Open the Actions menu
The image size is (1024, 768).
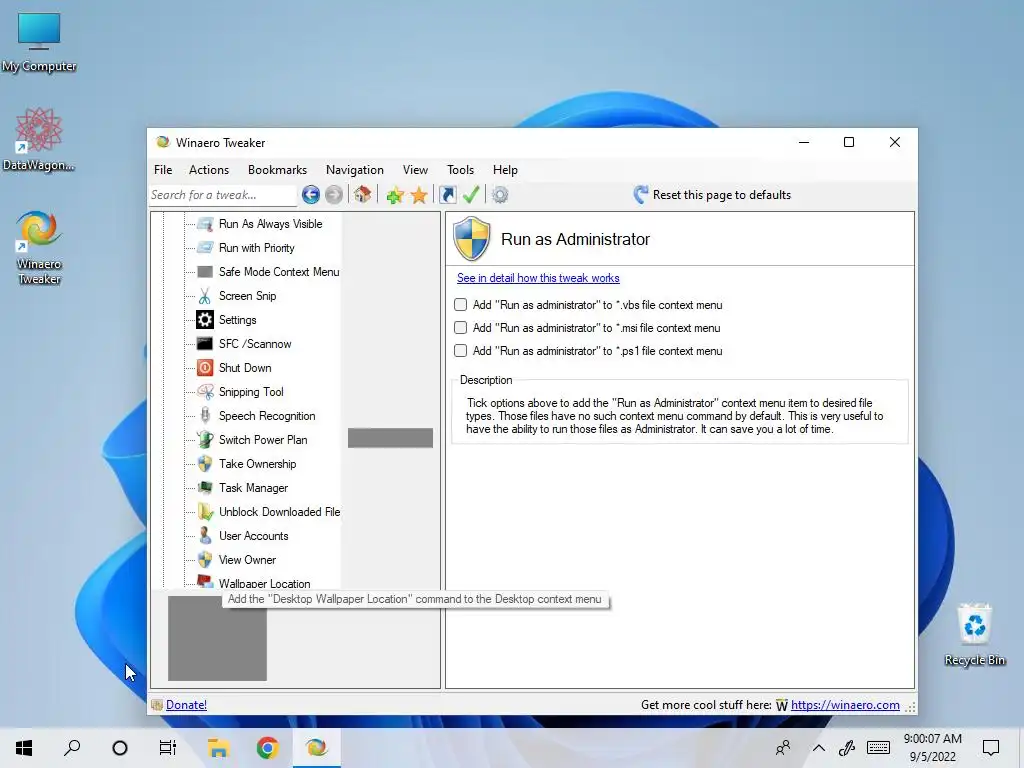(x=209, y=170)
